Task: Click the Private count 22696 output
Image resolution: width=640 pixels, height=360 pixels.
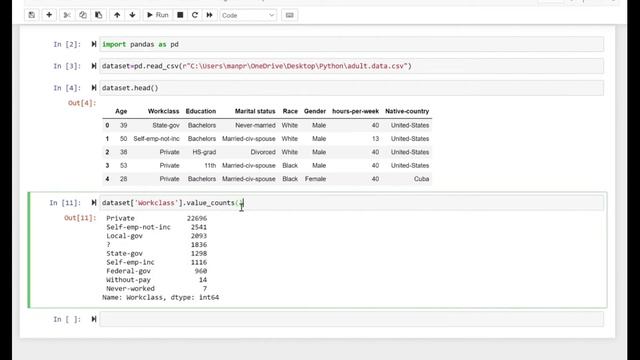Action: [197, 218]
